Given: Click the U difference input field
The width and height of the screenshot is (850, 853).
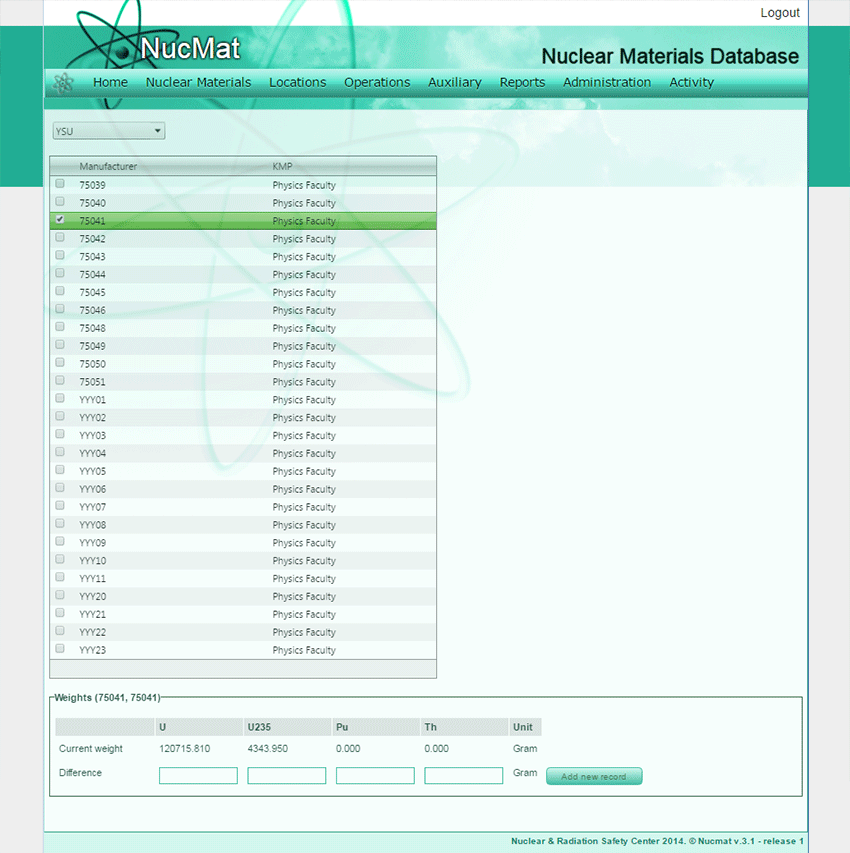Looking at the screenshot, I should click(198, 775).
